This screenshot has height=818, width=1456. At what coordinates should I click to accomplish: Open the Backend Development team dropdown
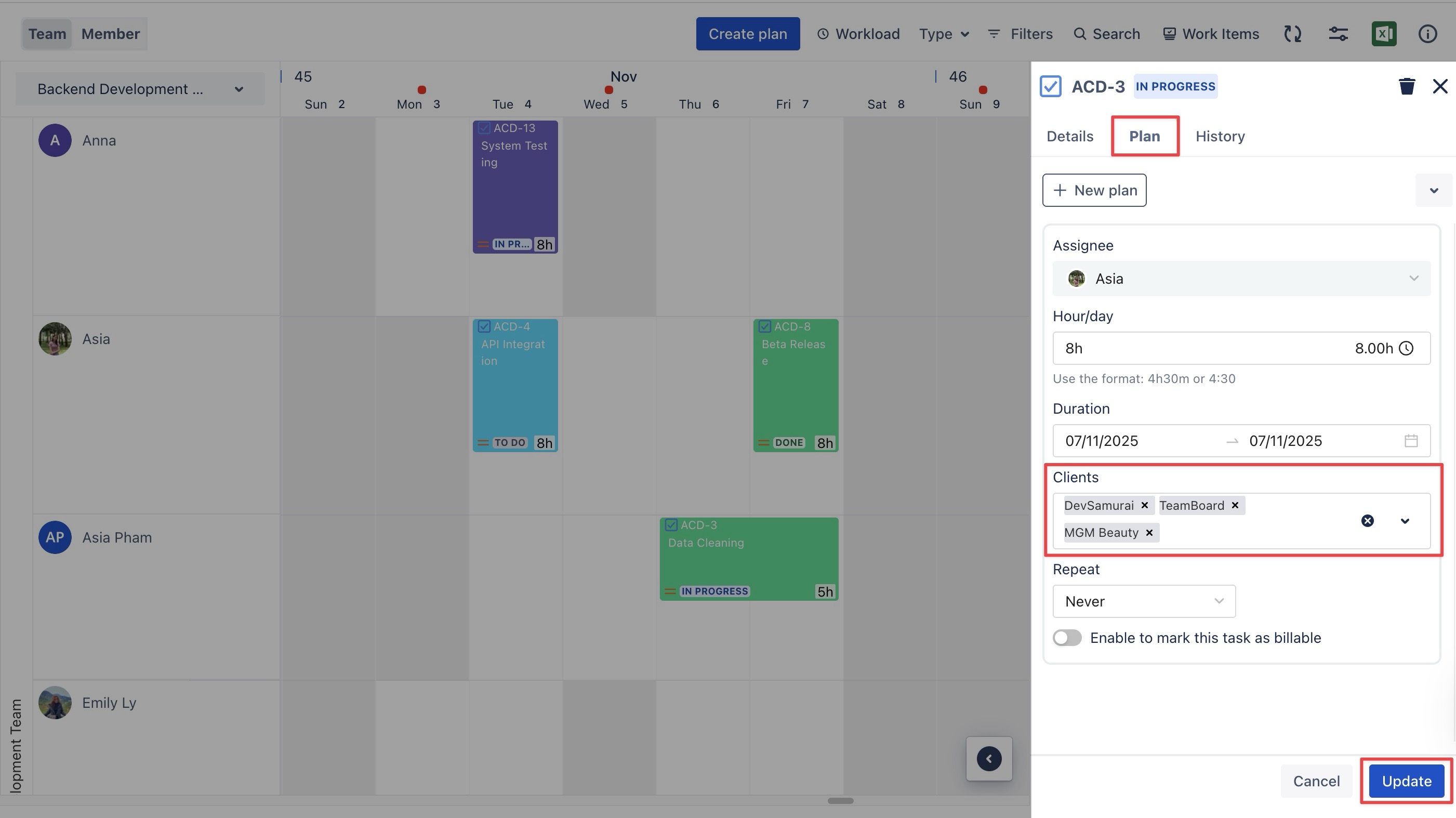pos(140,89)
